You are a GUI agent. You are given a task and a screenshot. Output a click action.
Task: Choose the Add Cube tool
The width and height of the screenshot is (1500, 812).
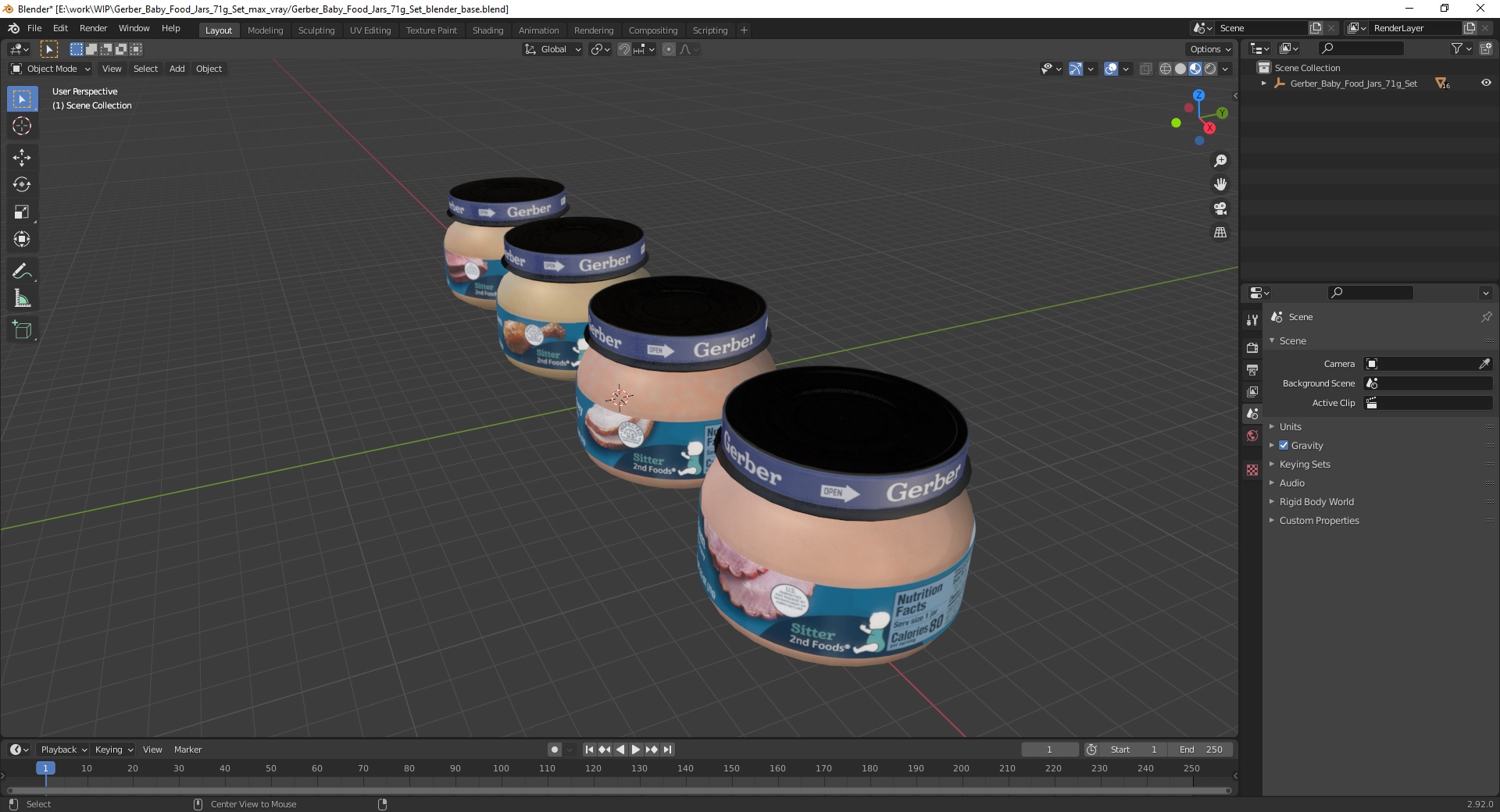click(x=22, y=330)
